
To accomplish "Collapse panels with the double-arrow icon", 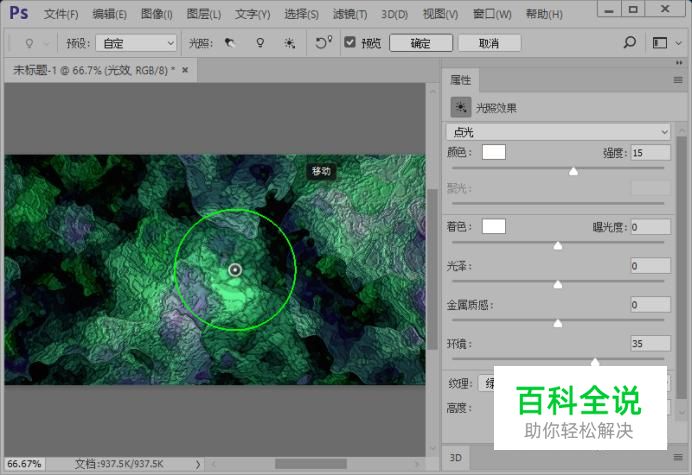I will coord(679,63).
